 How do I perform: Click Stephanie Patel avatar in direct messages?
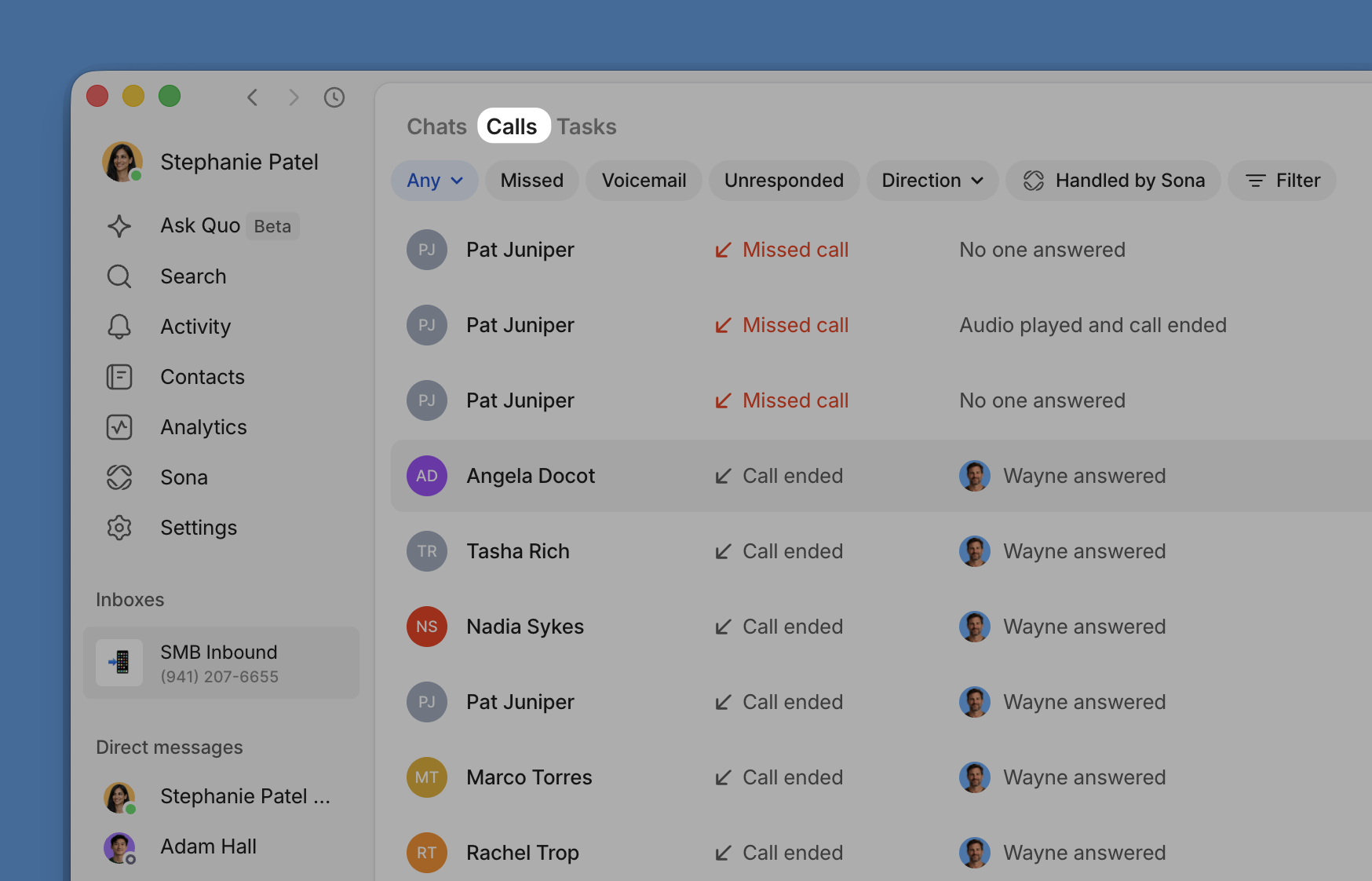(x=119, y=798)
